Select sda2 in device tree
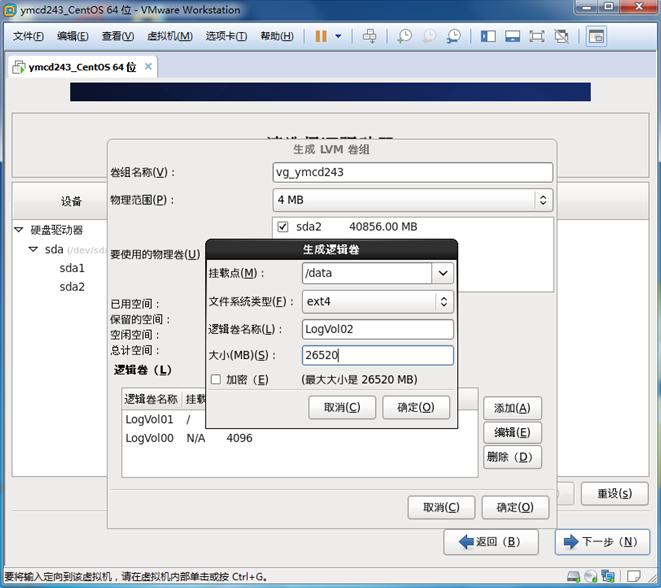 pos(72,287)
